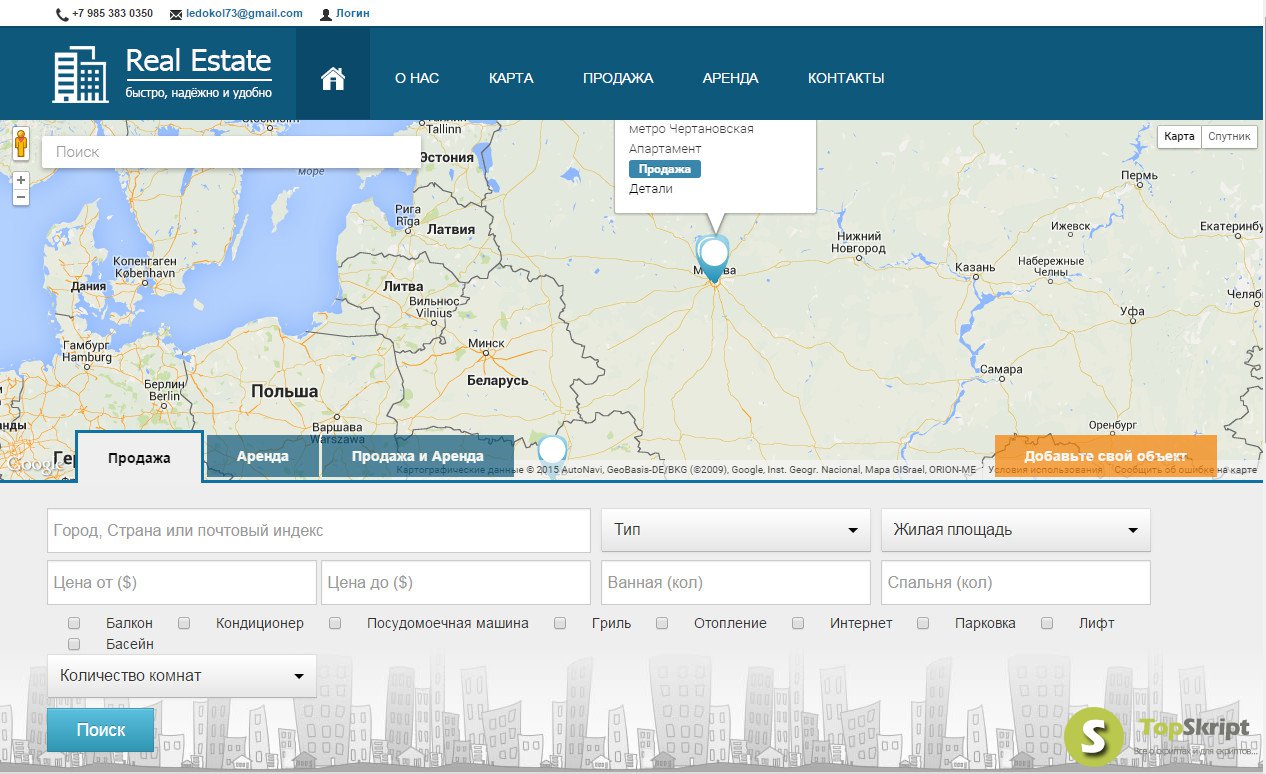Tick the Гриль checkbox
Image resolution: width=1266 pixels, height=774 pixels.
560,623
